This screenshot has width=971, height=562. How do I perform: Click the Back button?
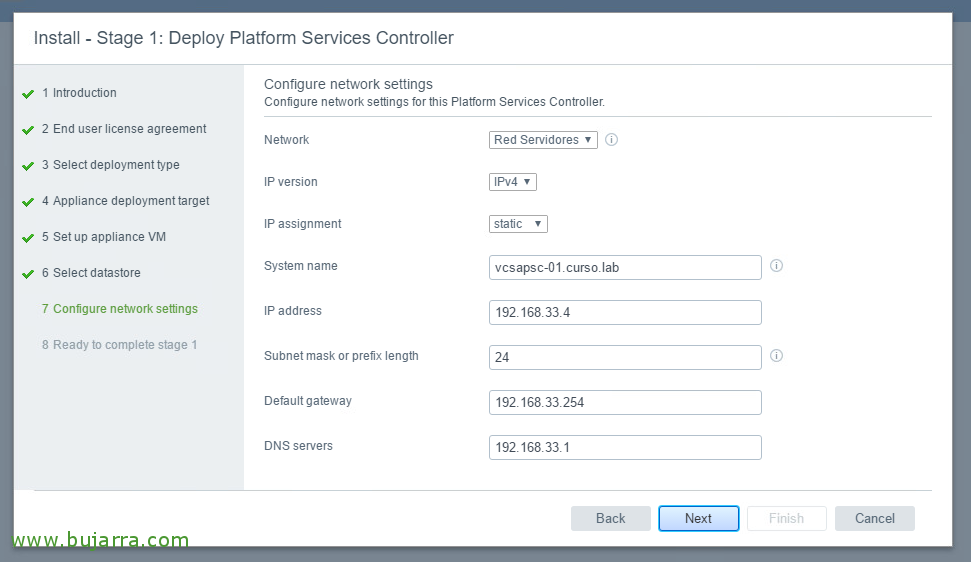(x=611, y=519)
